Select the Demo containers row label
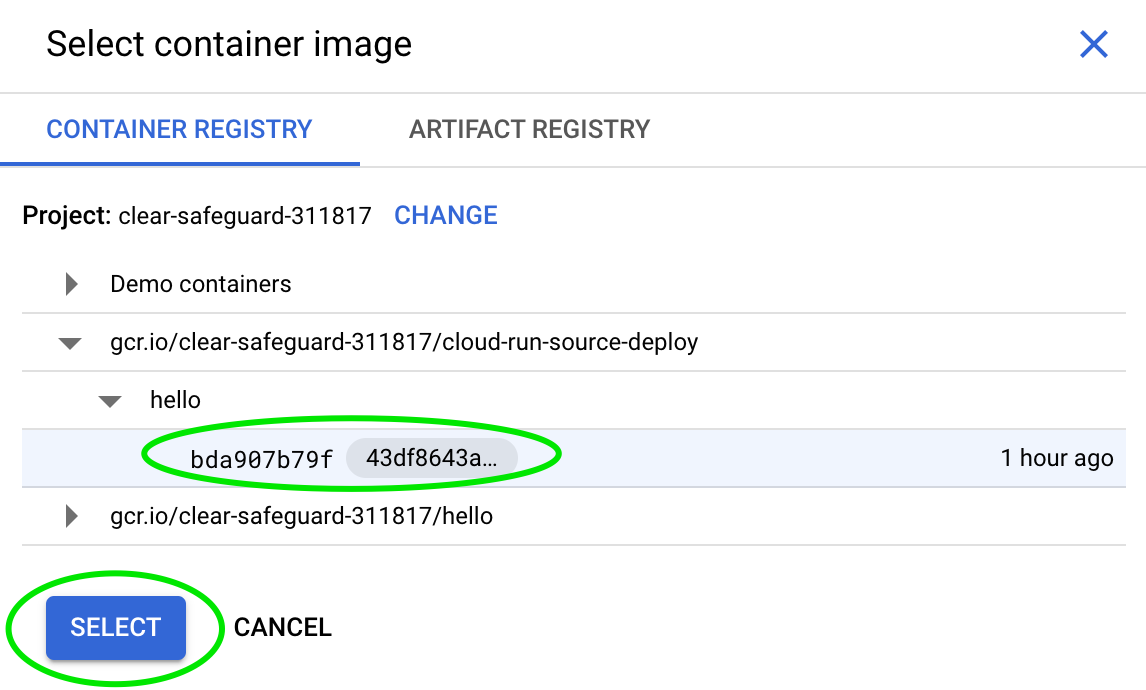This screenshot has height=690, width=1146. pyautogui.click(x=201, y=284)
